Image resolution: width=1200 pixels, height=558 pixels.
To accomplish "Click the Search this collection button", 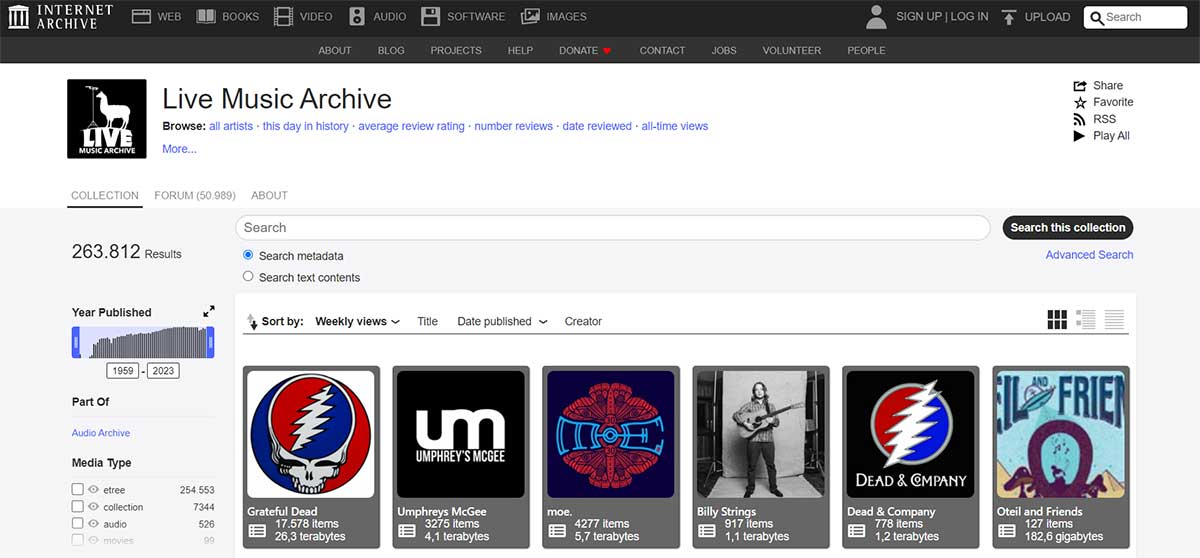I will (1067, 227).
